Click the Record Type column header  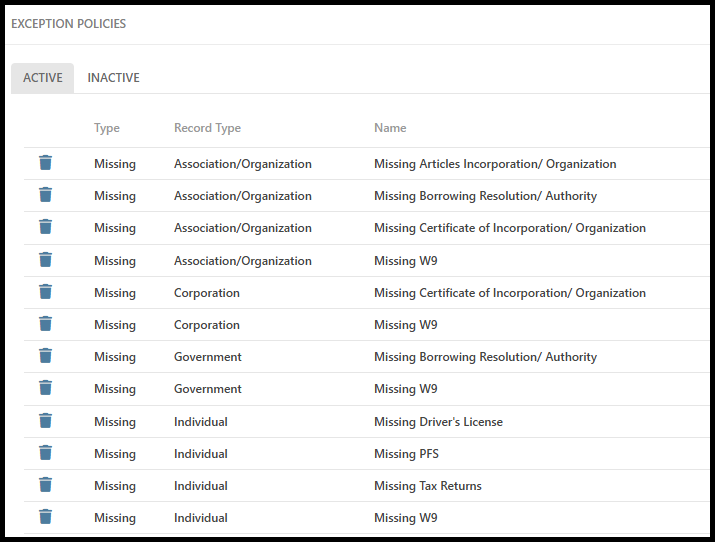(207, 128)
